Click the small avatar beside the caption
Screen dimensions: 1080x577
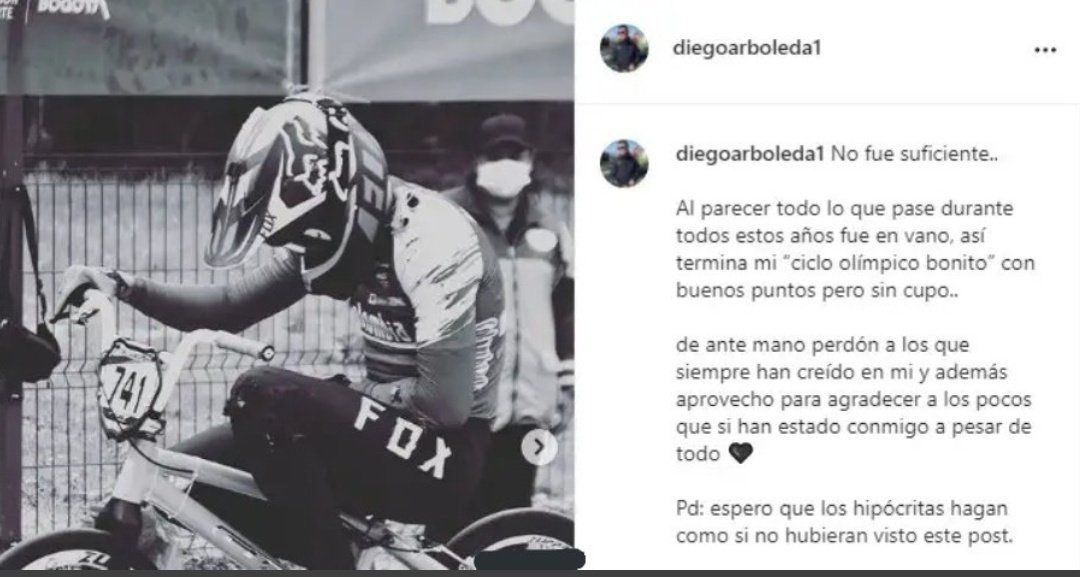click(624, 163)
